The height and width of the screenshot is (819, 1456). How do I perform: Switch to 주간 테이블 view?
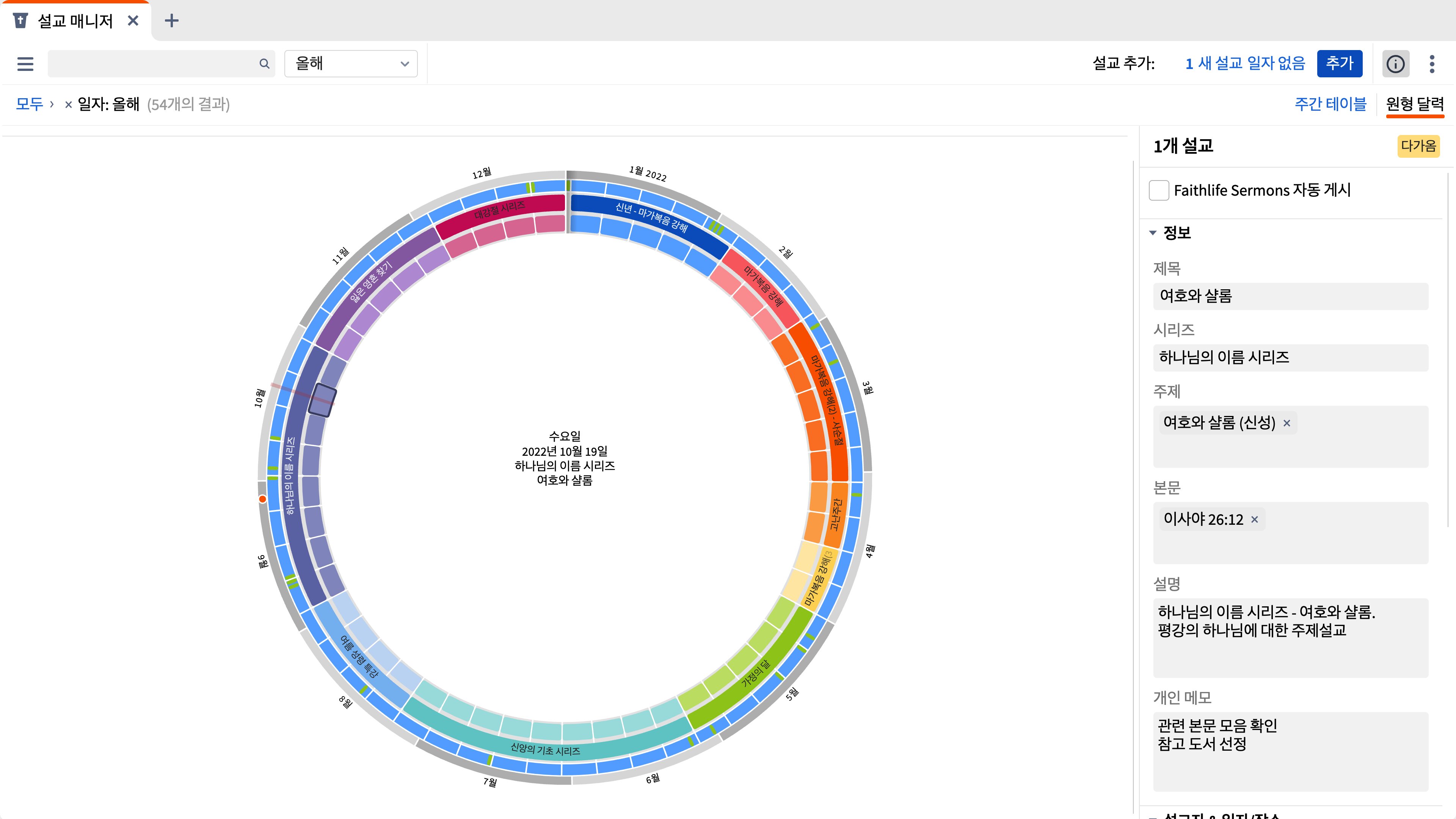(1330, 104)
